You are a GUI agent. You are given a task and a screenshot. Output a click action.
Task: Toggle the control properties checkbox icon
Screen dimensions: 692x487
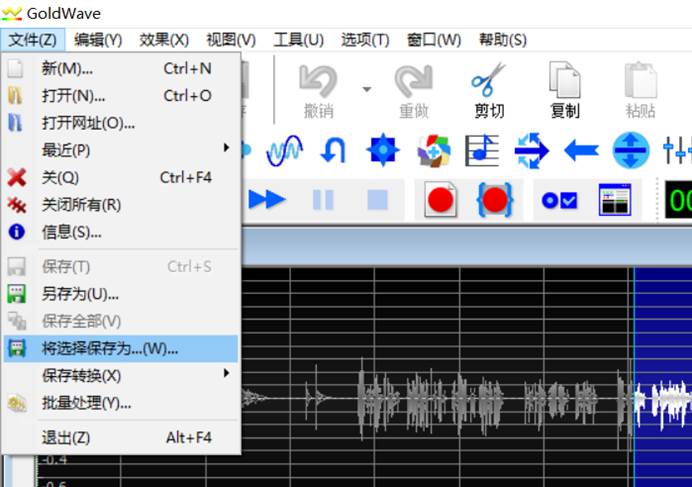coord(559,200)
